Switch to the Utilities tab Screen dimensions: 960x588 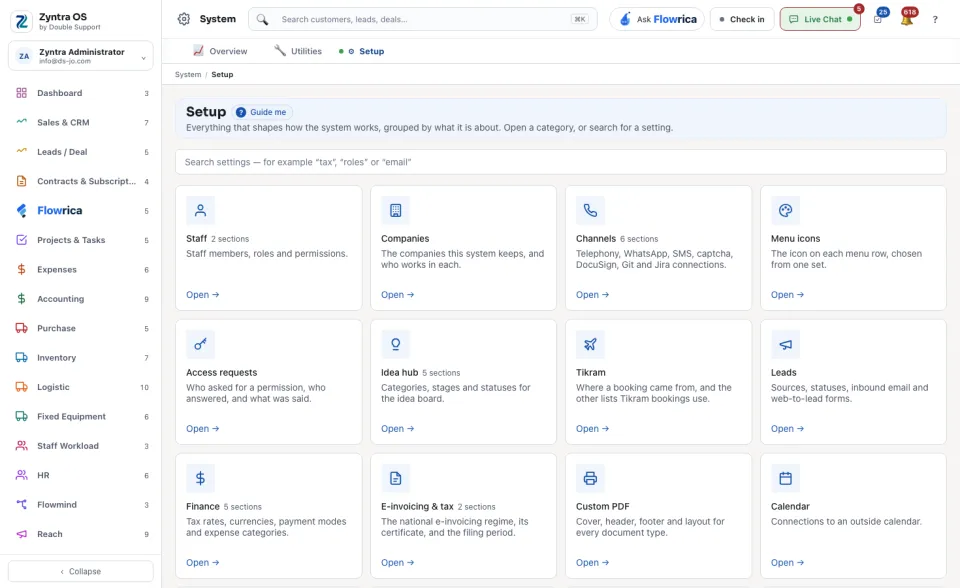pos(298,51)
